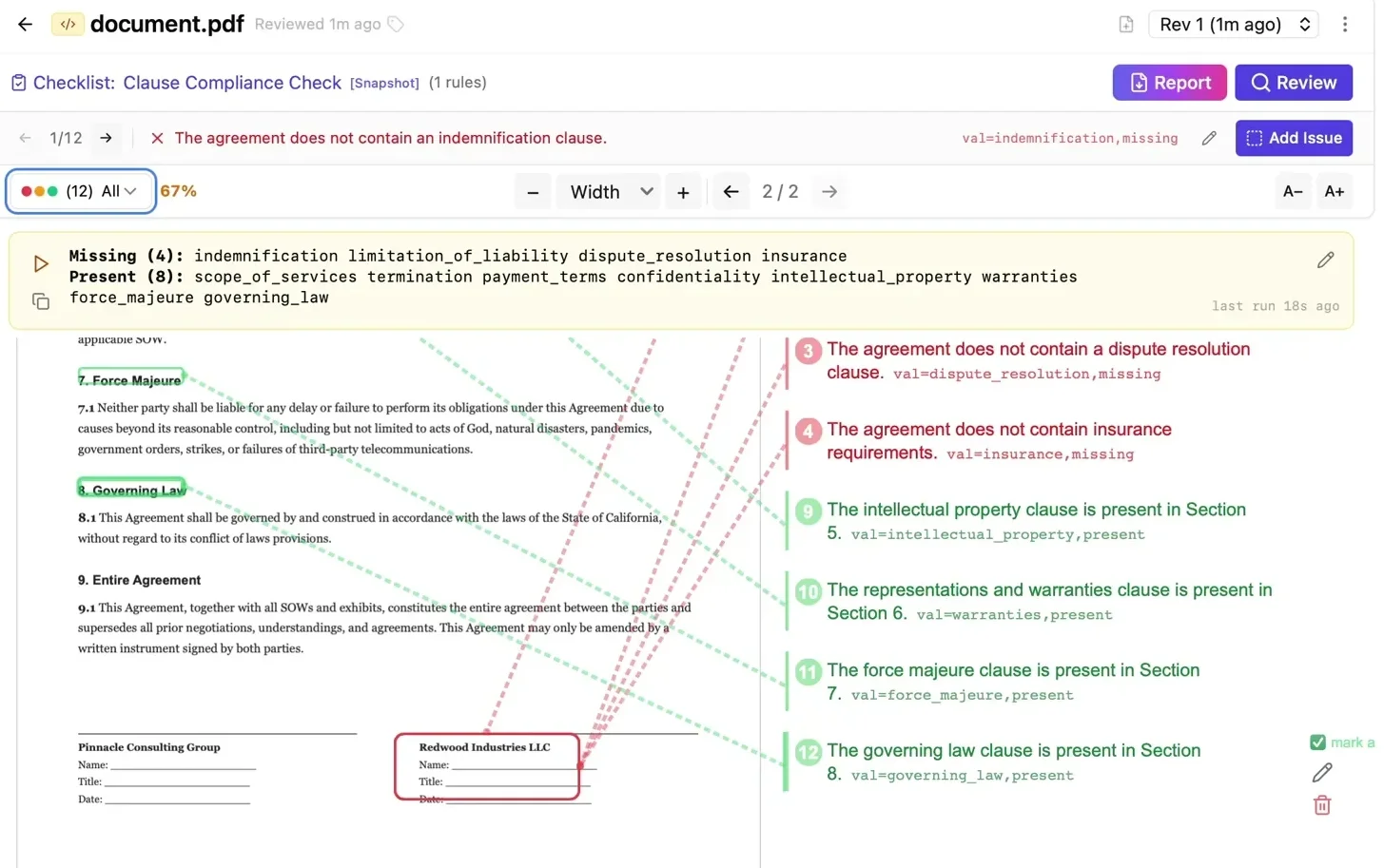
Task: Click the run play icon in summary panel
Action: tap(41, 263)
